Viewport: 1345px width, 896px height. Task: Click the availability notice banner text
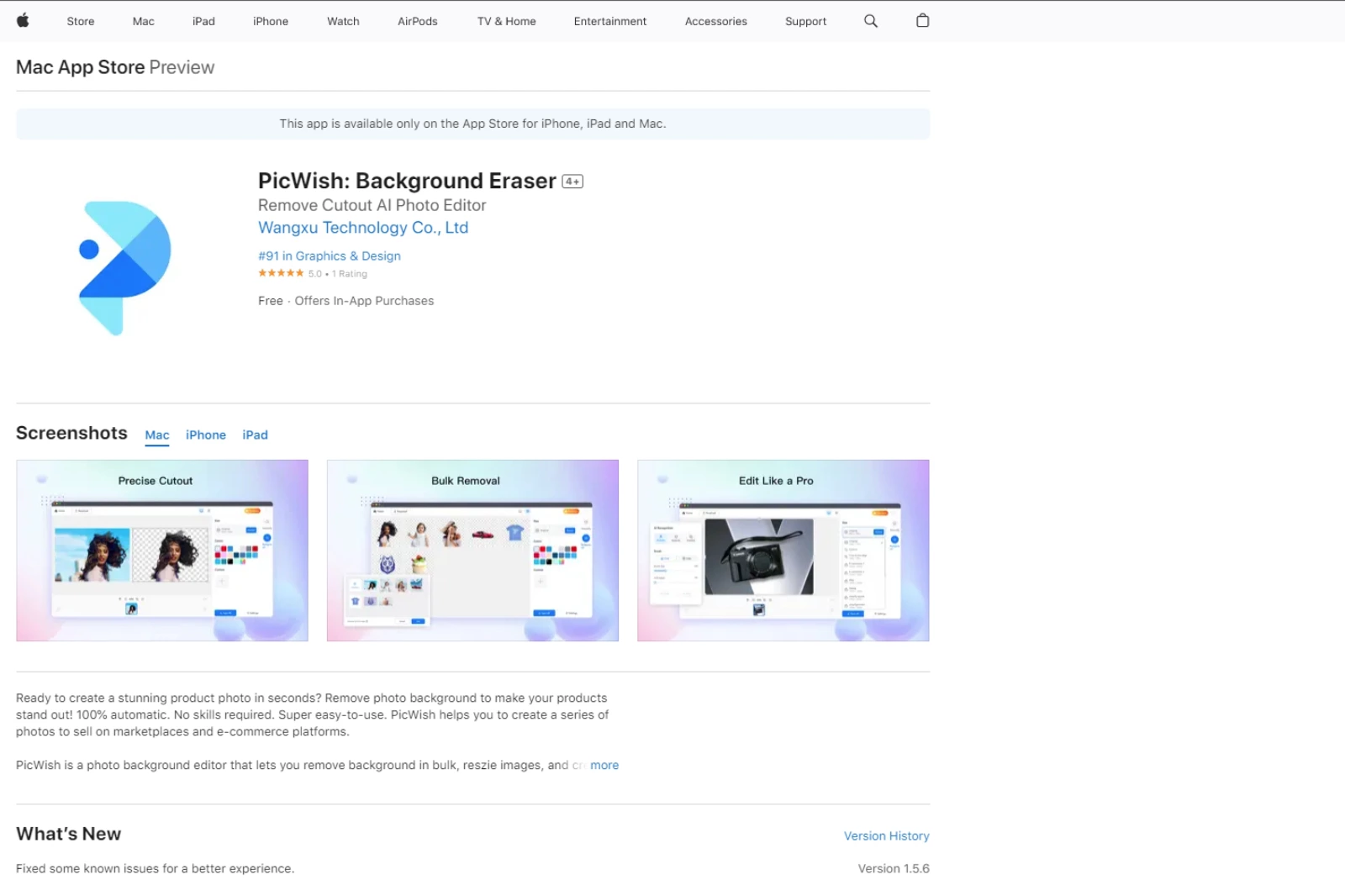[x=473, y=124]
